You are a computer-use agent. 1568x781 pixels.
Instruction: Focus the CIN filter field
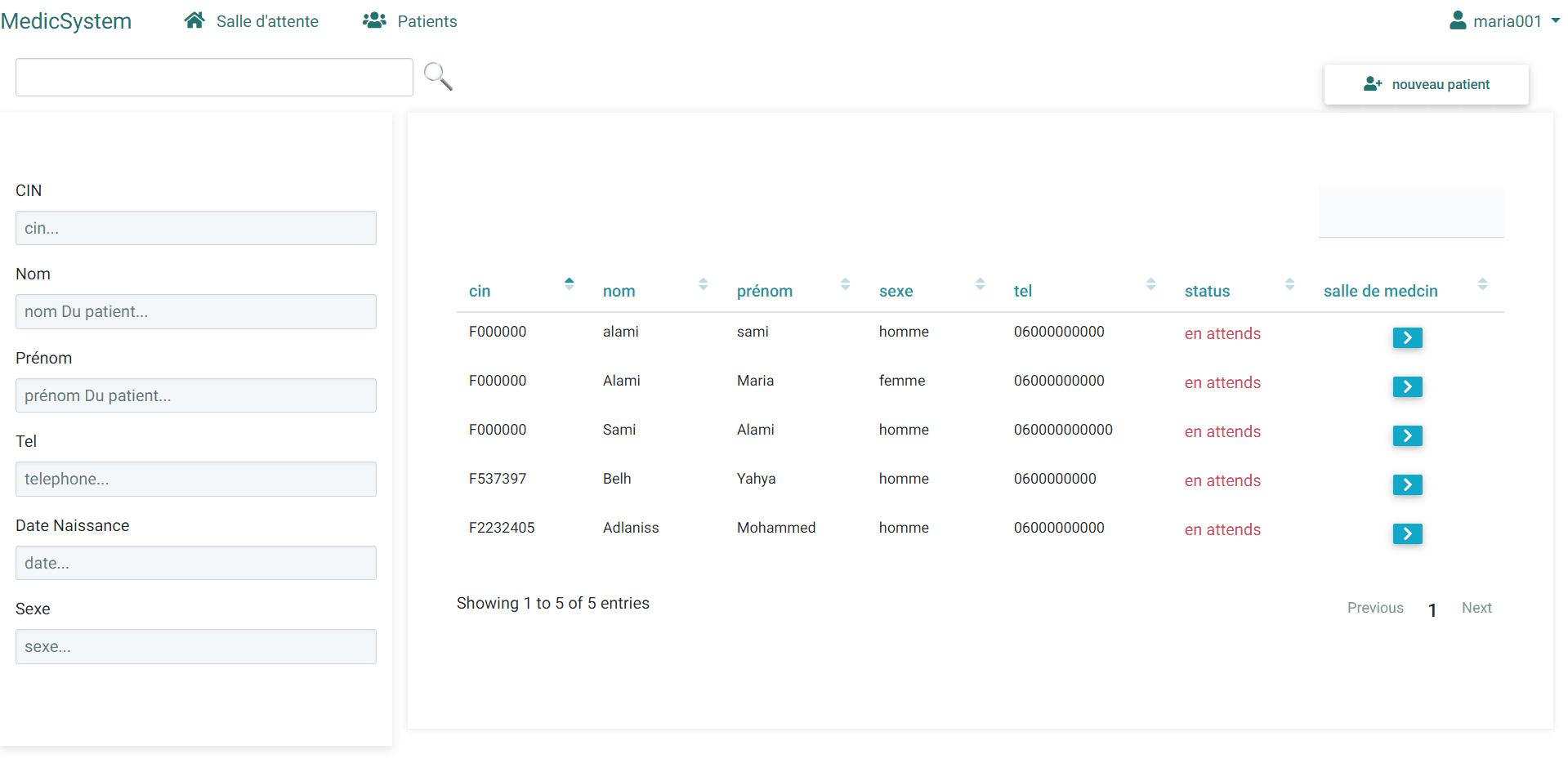[196, 228]
